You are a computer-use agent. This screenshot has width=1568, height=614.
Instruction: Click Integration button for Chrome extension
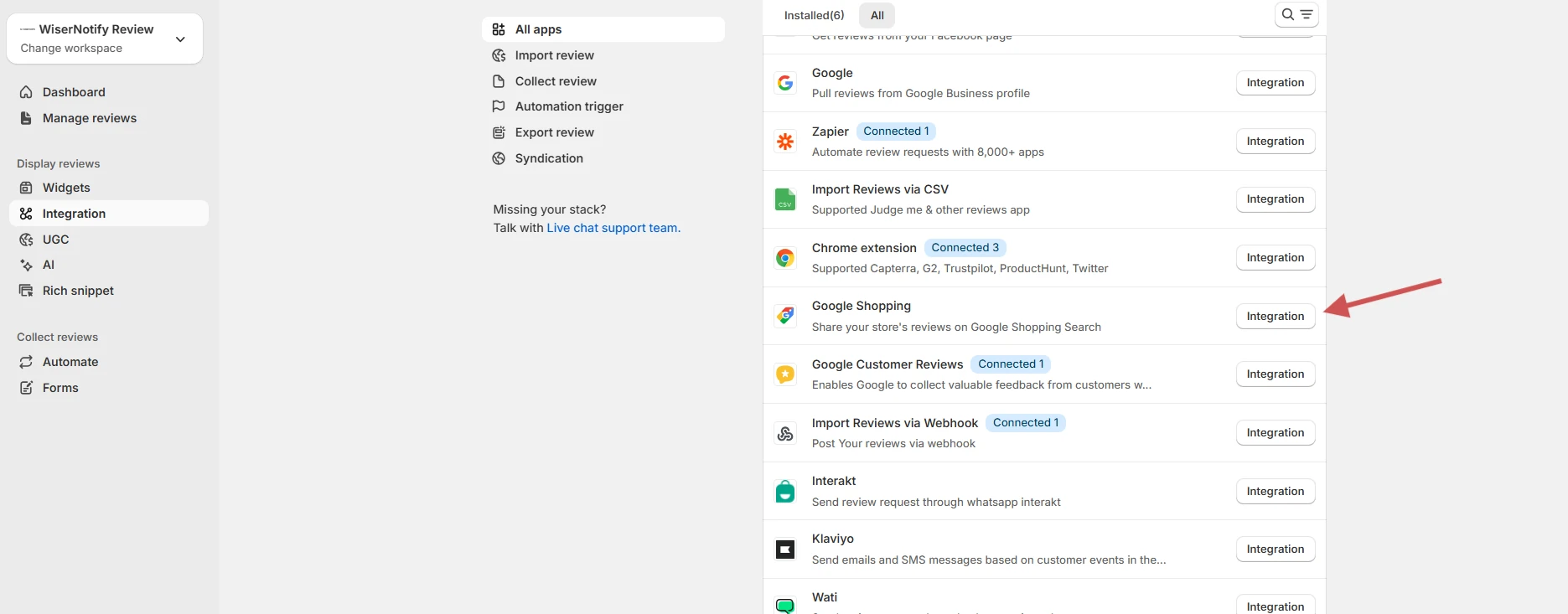pyautogui.click(x=1276, y=258)
